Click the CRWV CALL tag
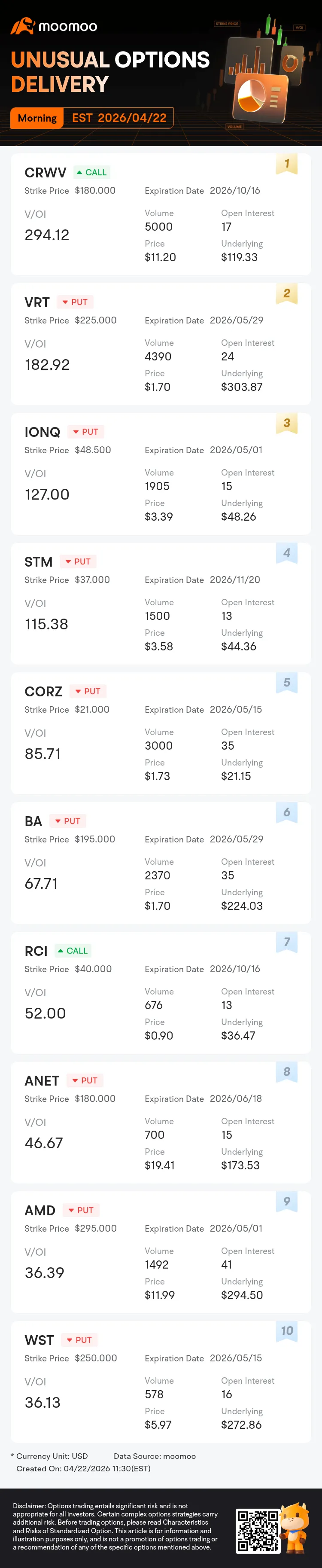The image size is (322, 1568). tap(91, 172)
